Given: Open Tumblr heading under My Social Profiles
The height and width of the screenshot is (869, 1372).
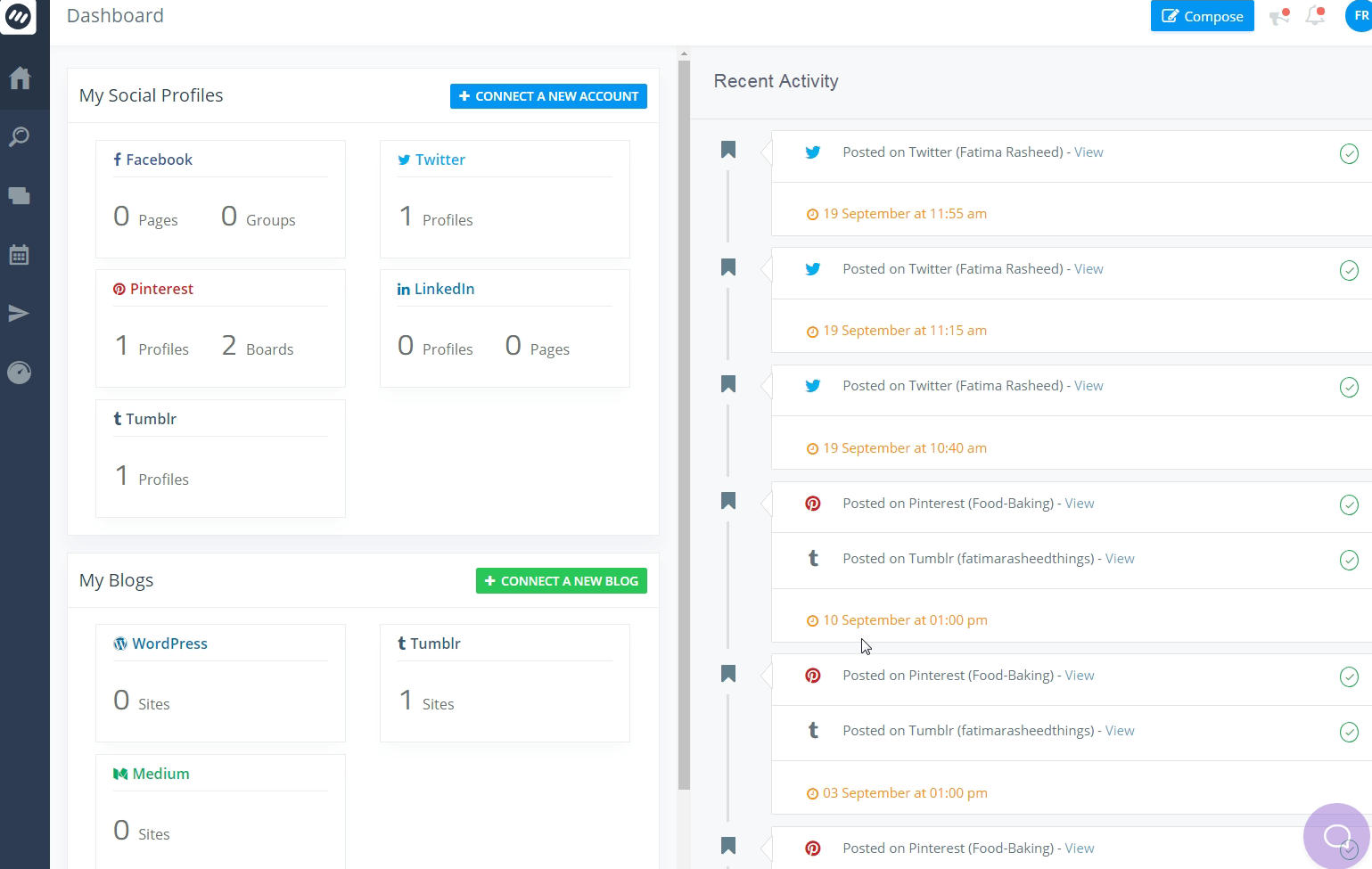Looking at the screenshot, I should pos(145,419).
